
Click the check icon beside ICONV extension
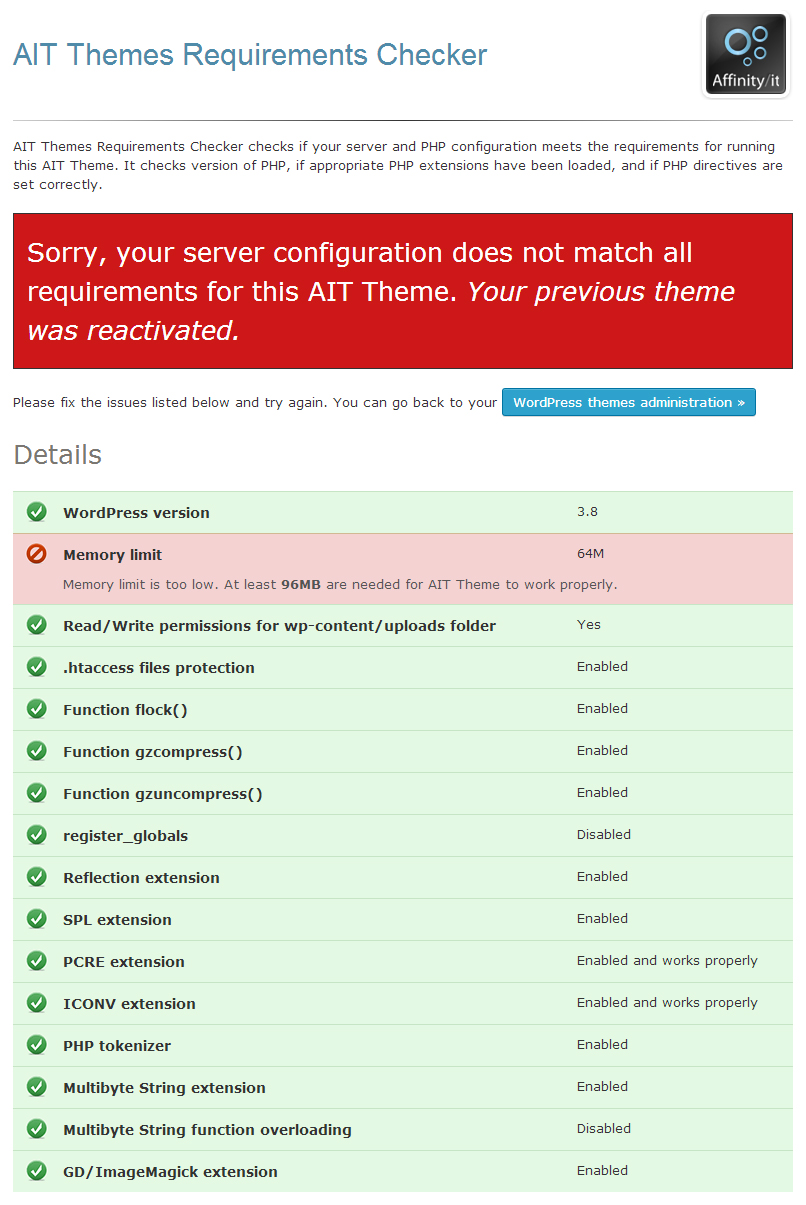(37, 1003)
